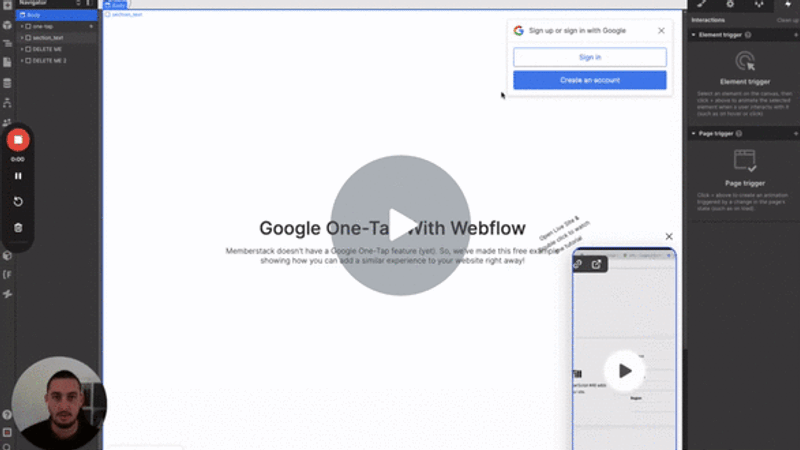
Task: Expand the DELETE ME 2 node arrow
Action: (22, 60)
